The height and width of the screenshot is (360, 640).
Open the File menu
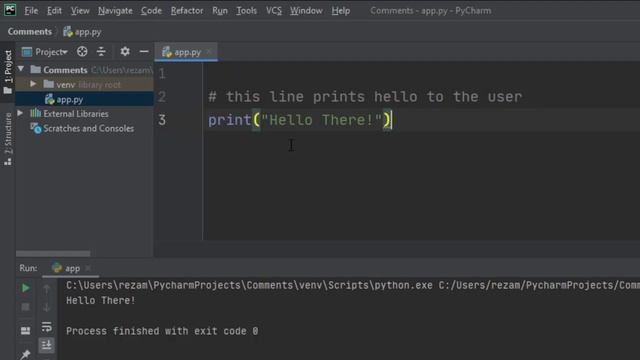click(x=31, y=11)
